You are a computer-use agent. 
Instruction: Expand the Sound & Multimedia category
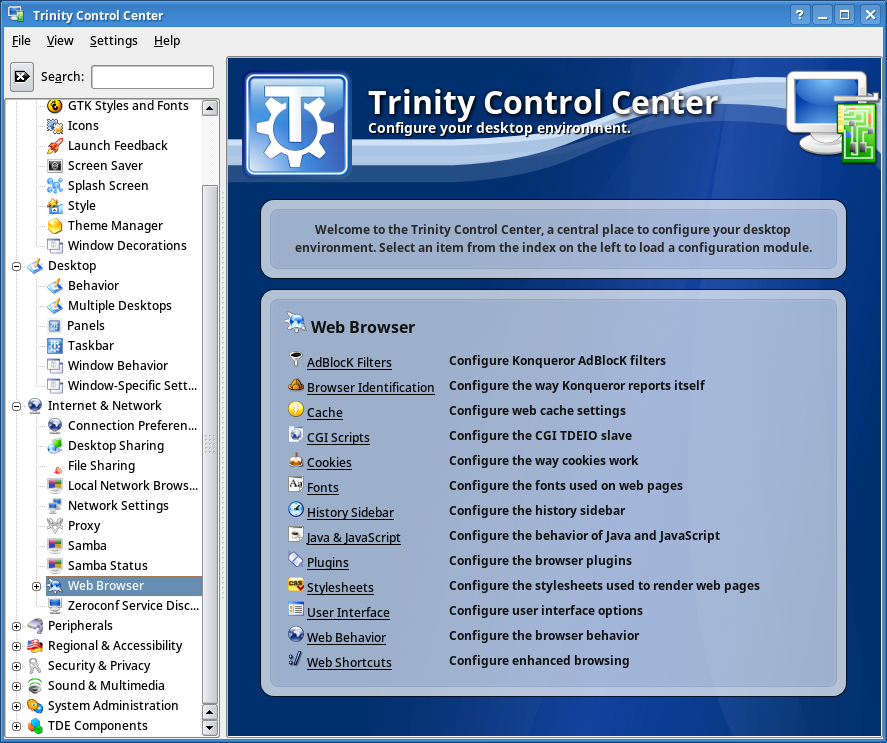coord(16,686)
